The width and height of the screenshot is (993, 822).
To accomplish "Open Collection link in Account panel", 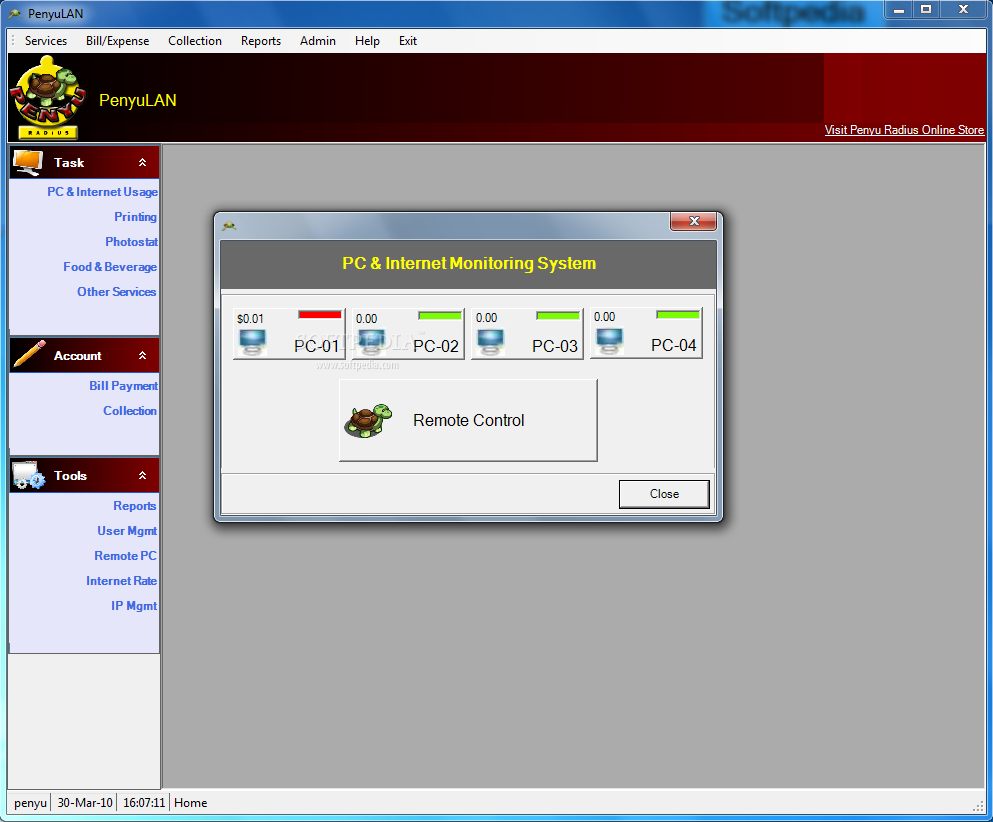I will coord(130,411).
